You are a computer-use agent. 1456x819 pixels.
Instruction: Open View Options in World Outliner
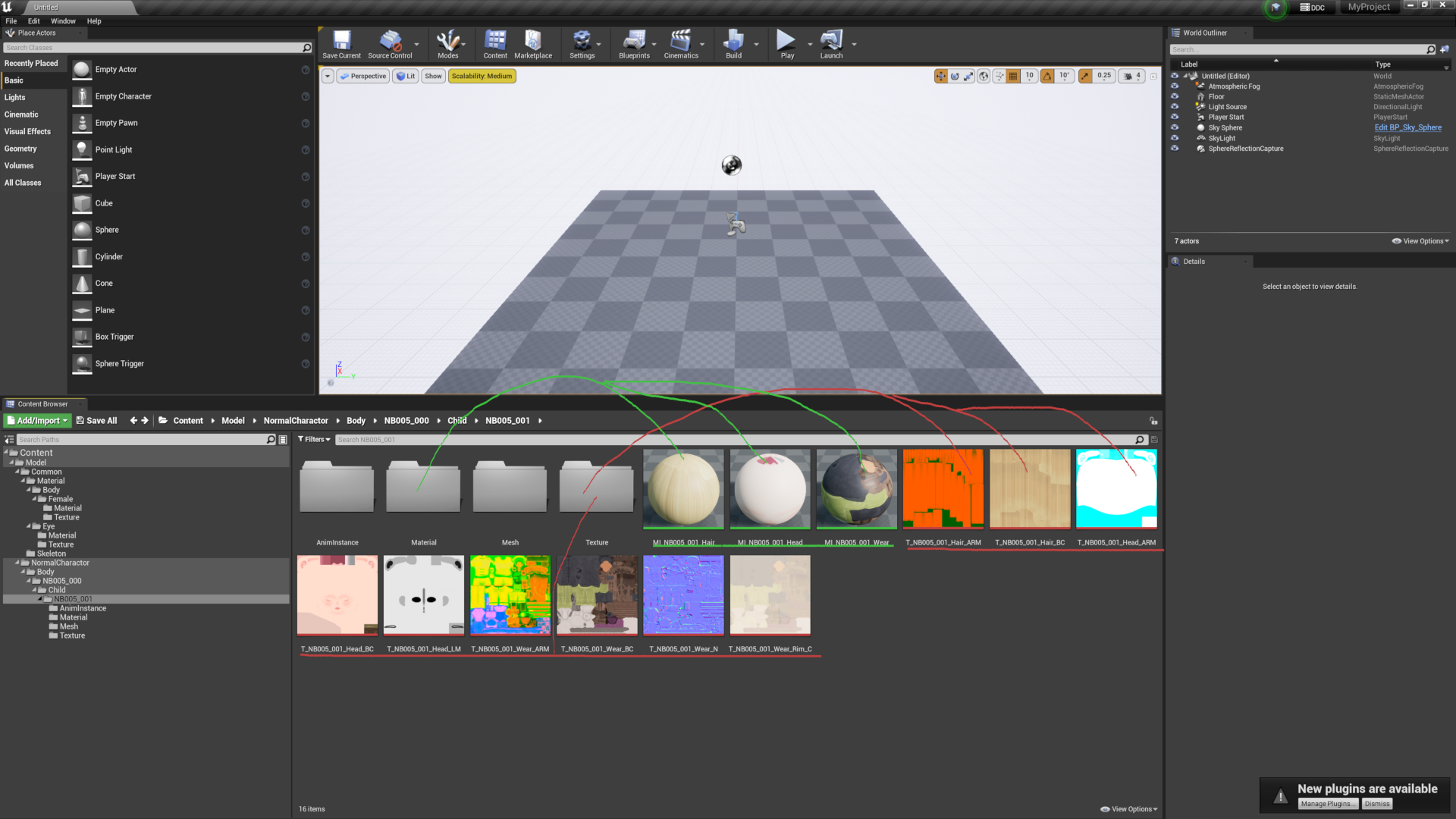point(1420,241)
